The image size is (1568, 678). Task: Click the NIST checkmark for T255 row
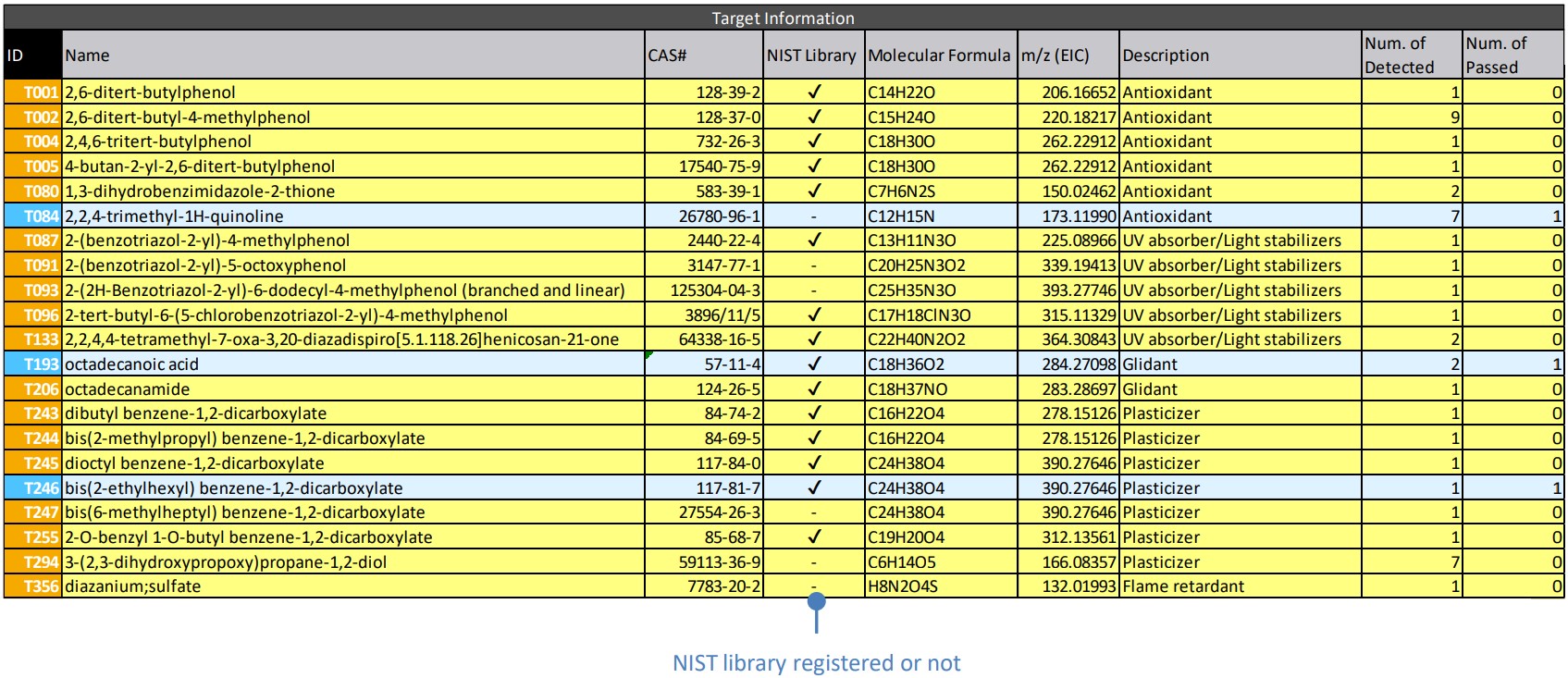click(x=814, y=536)
